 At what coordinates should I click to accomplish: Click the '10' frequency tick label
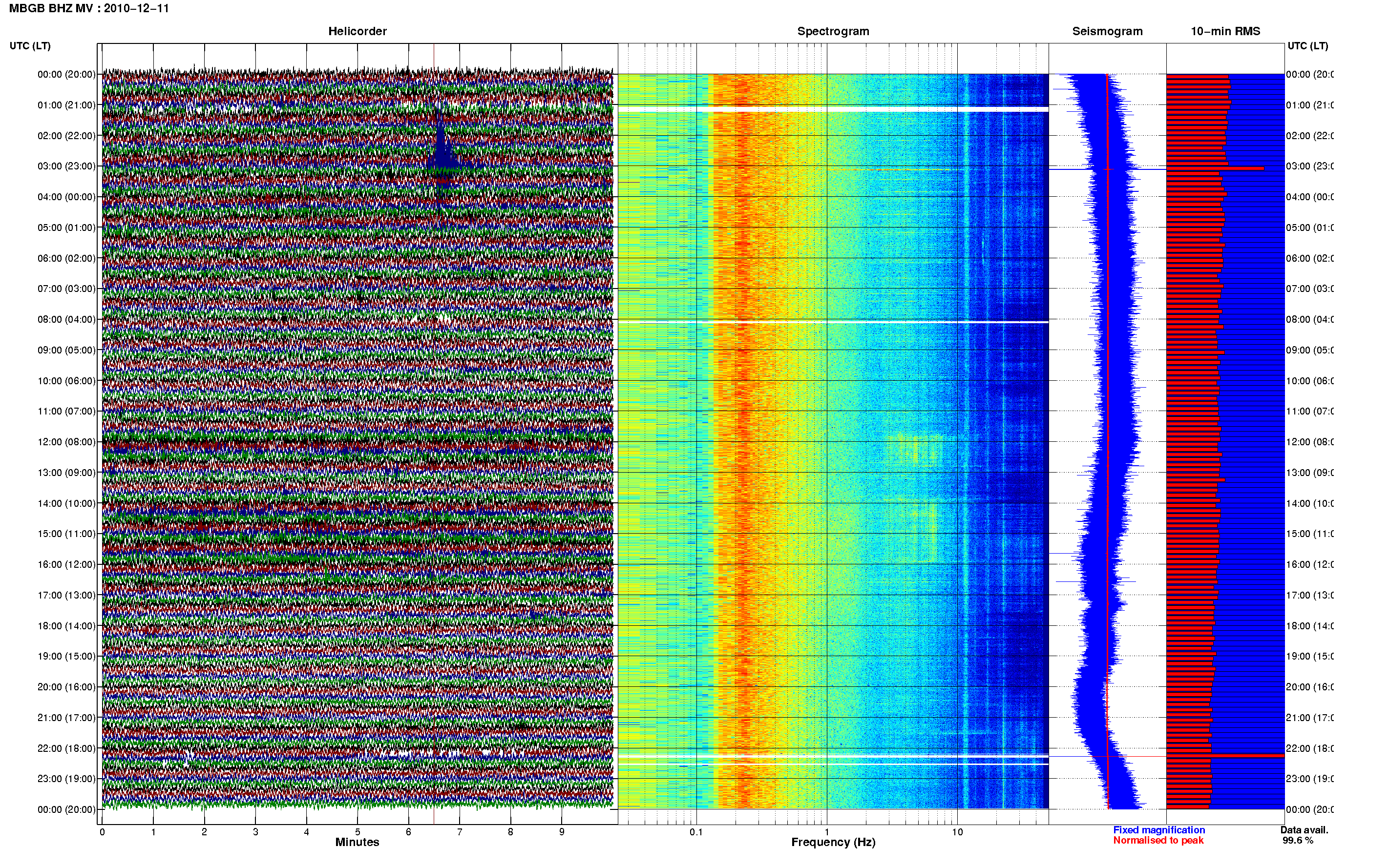coord(957,832)
